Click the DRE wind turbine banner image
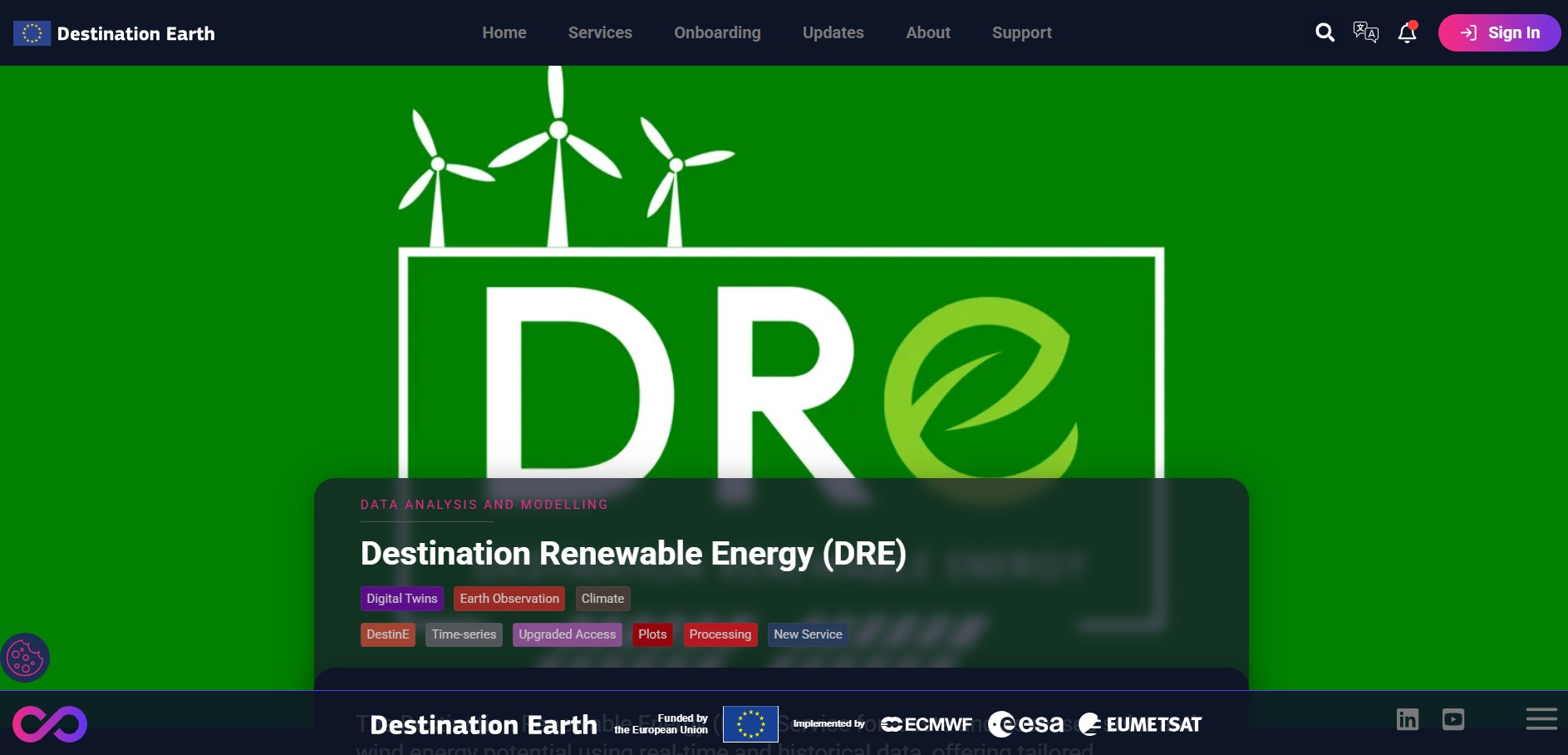This screenshot has height=755, width=1568. 781,274
